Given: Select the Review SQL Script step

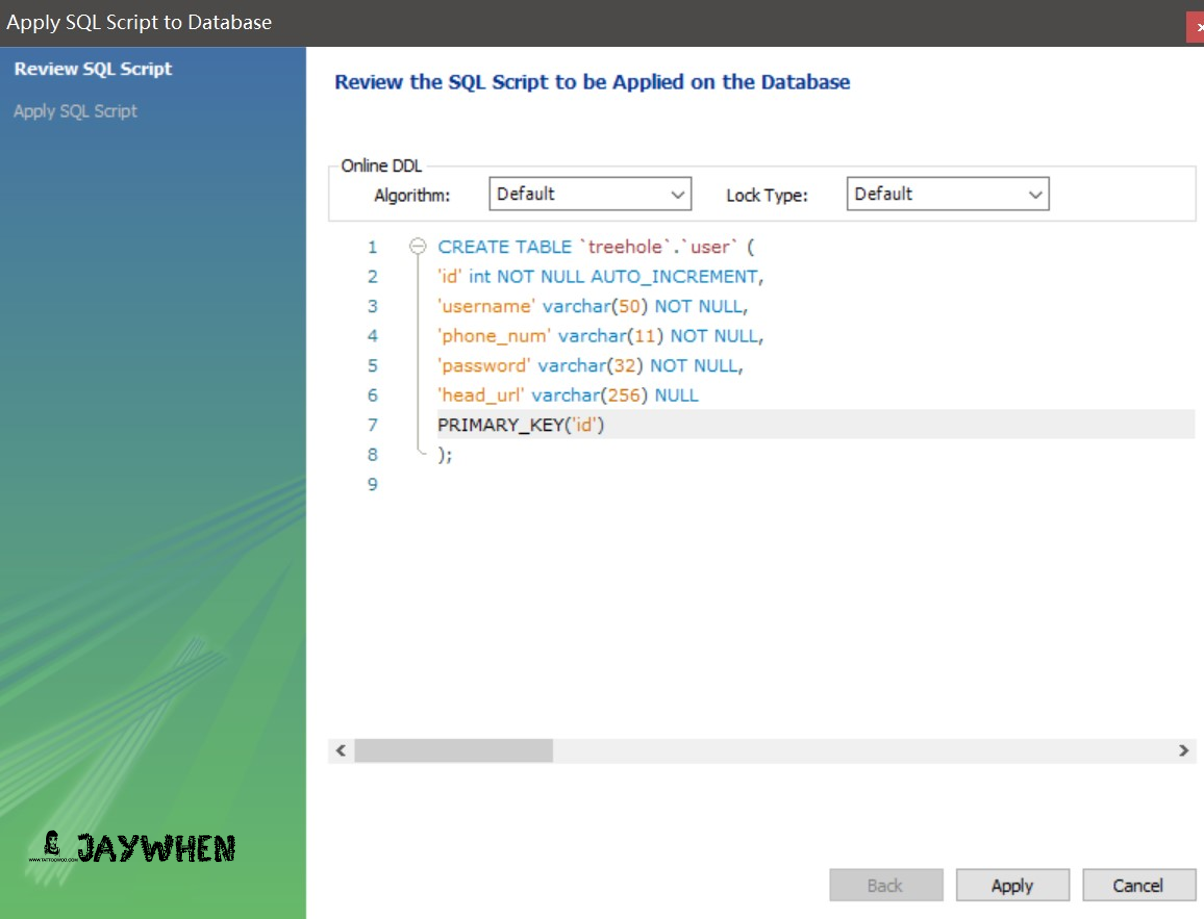Looking at the screenshot, I should [x=93, y=69].
